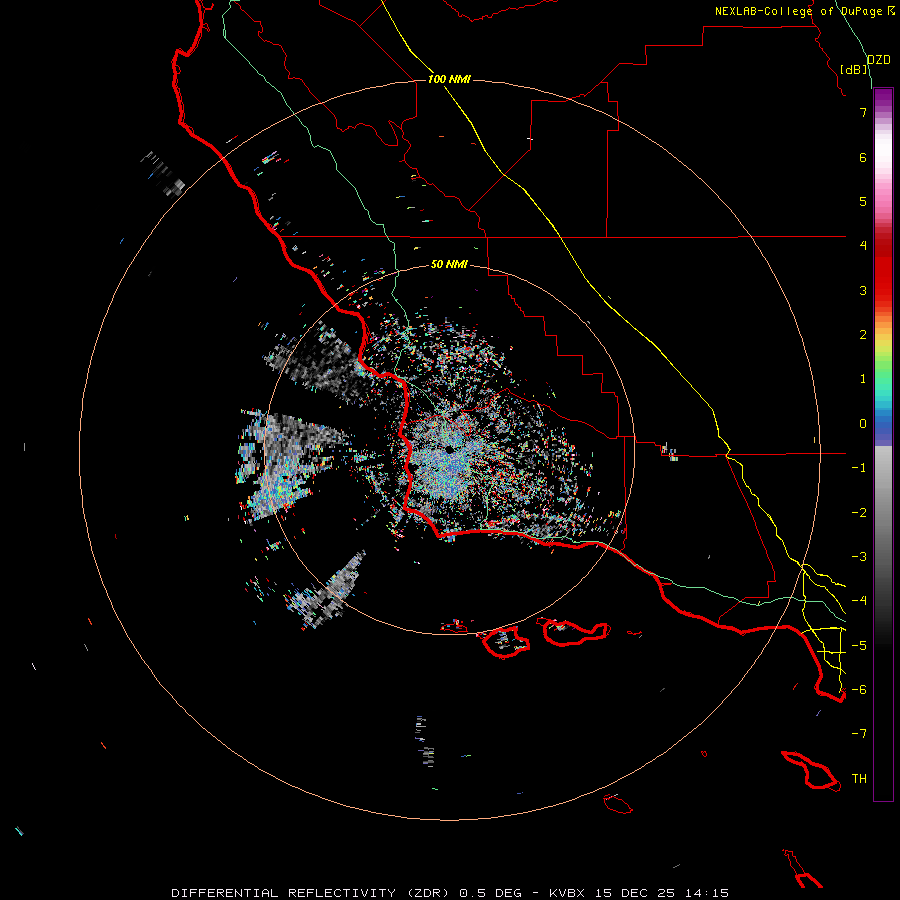
Task: Click the 2 value on the color scale
Action: click(x=863, y=335)
